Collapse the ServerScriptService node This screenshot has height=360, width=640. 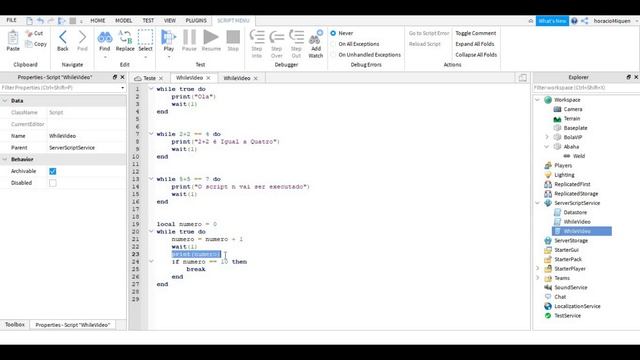(x=537, y=203)
